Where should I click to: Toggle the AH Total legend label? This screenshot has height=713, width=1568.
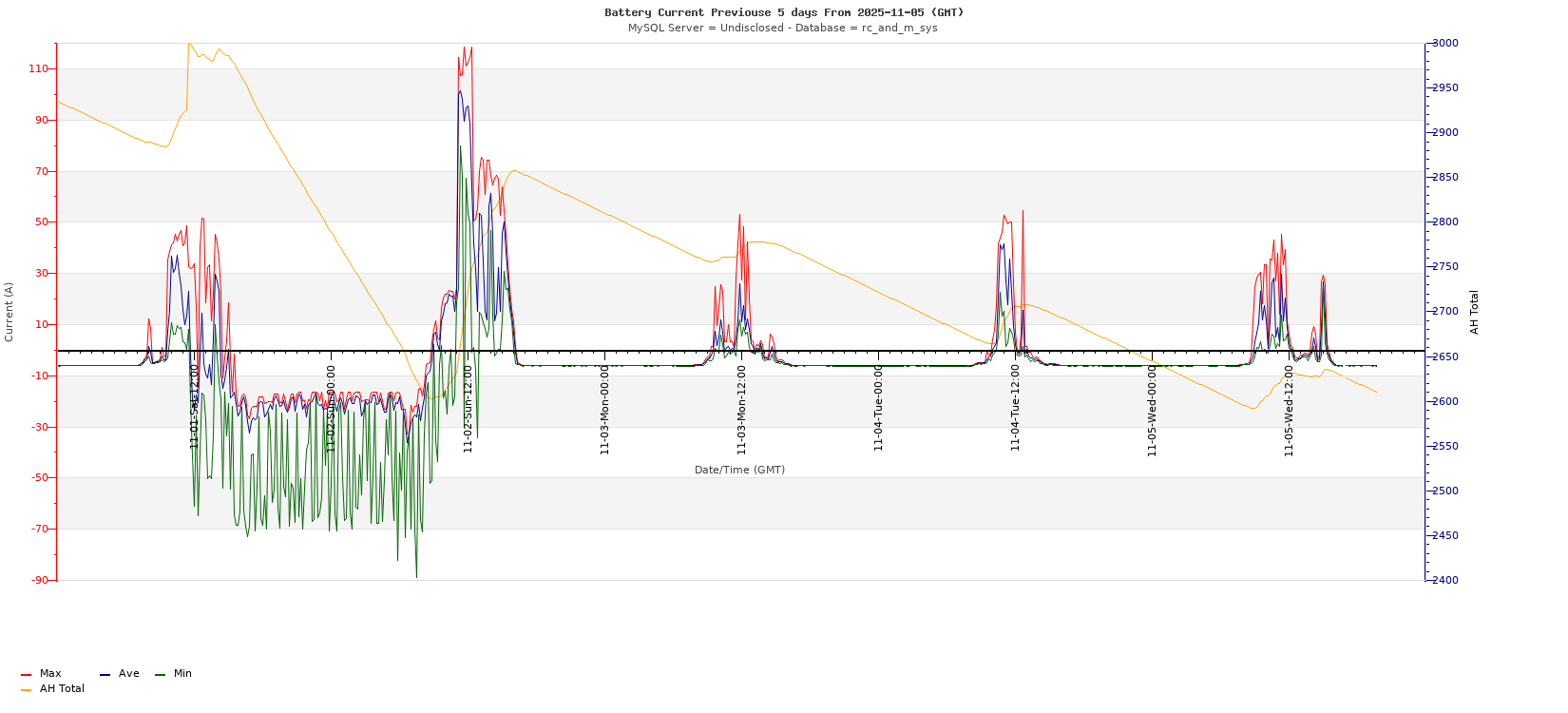click(62, 689)
